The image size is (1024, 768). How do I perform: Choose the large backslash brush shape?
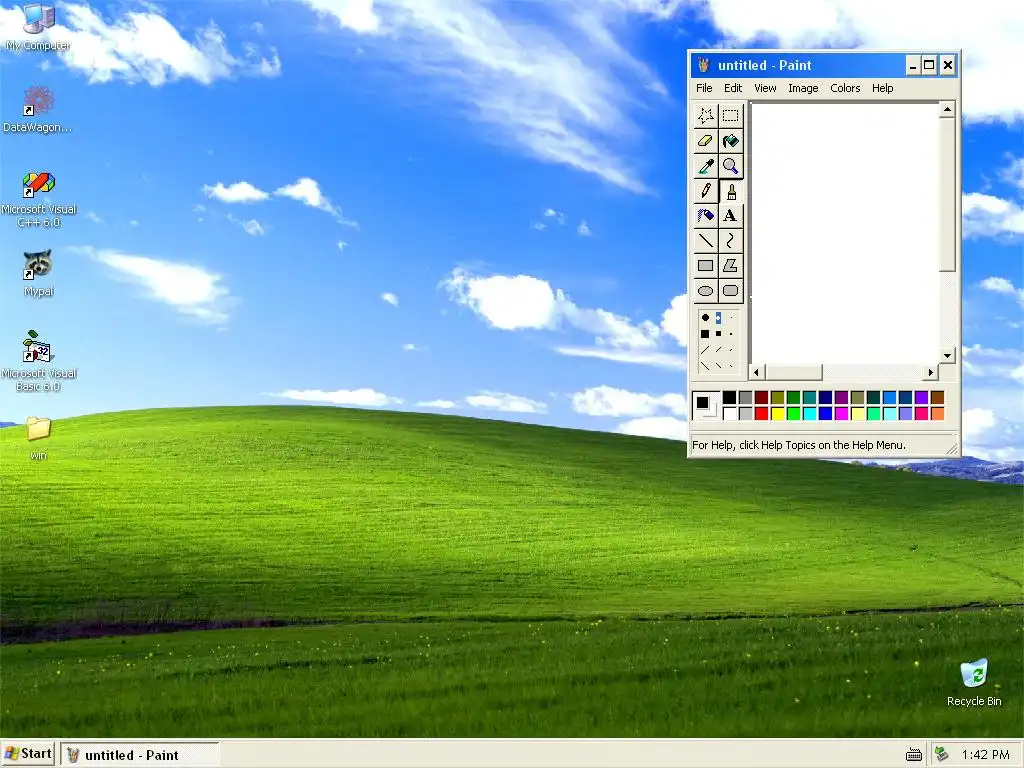pos(705,366)
